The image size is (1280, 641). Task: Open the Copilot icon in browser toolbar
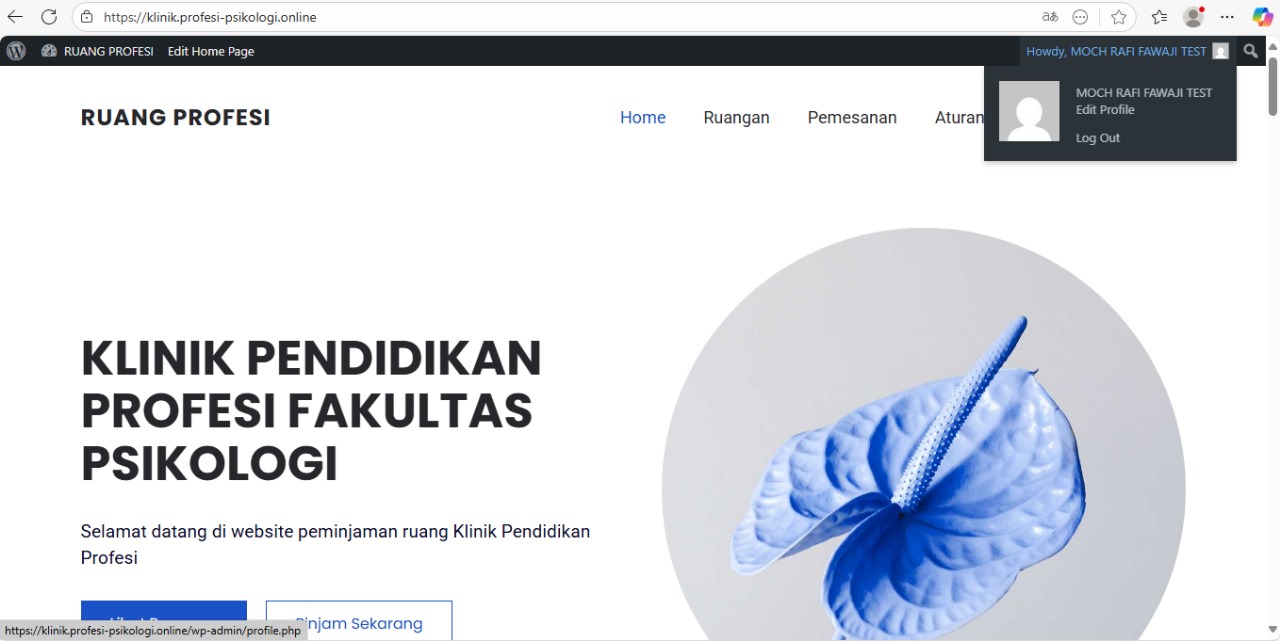1262,17
